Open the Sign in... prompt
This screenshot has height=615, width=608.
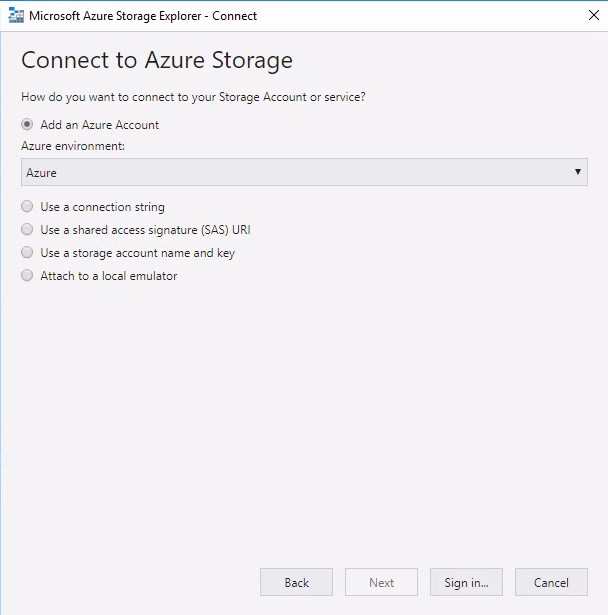click(x=466, y=582)
